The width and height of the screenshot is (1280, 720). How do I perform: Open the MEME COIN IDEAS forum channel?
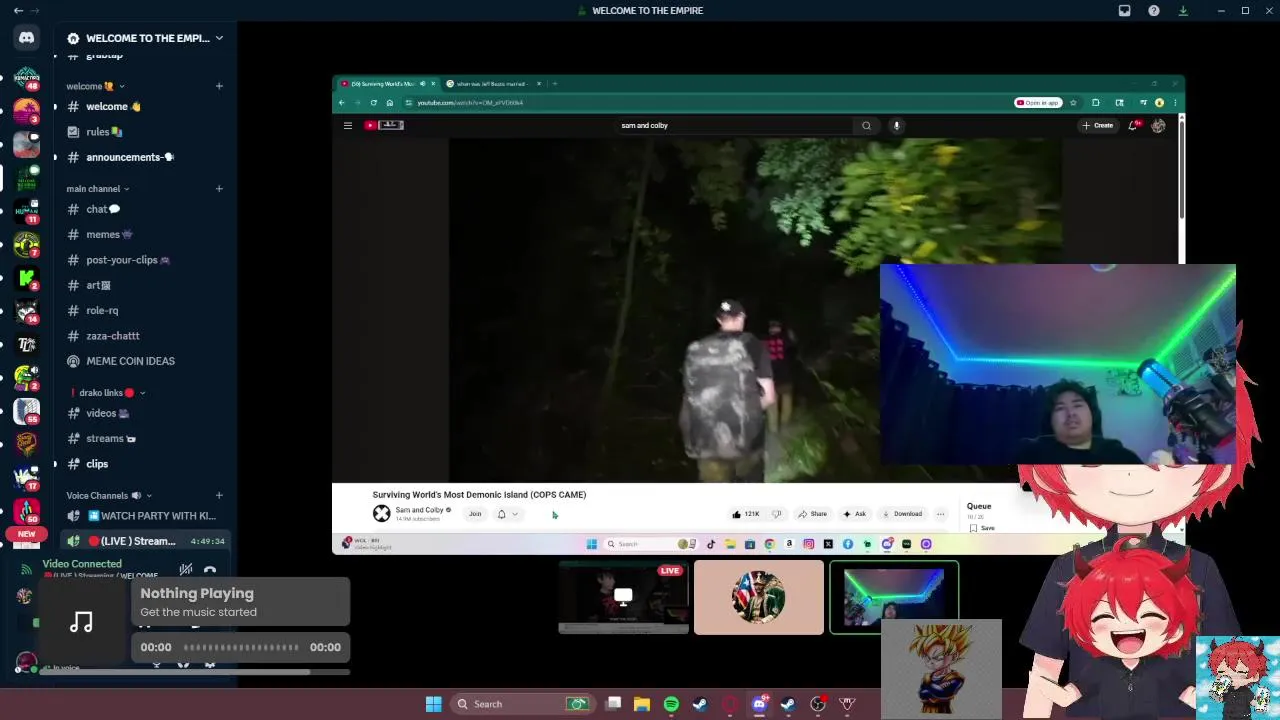(145, 361)
